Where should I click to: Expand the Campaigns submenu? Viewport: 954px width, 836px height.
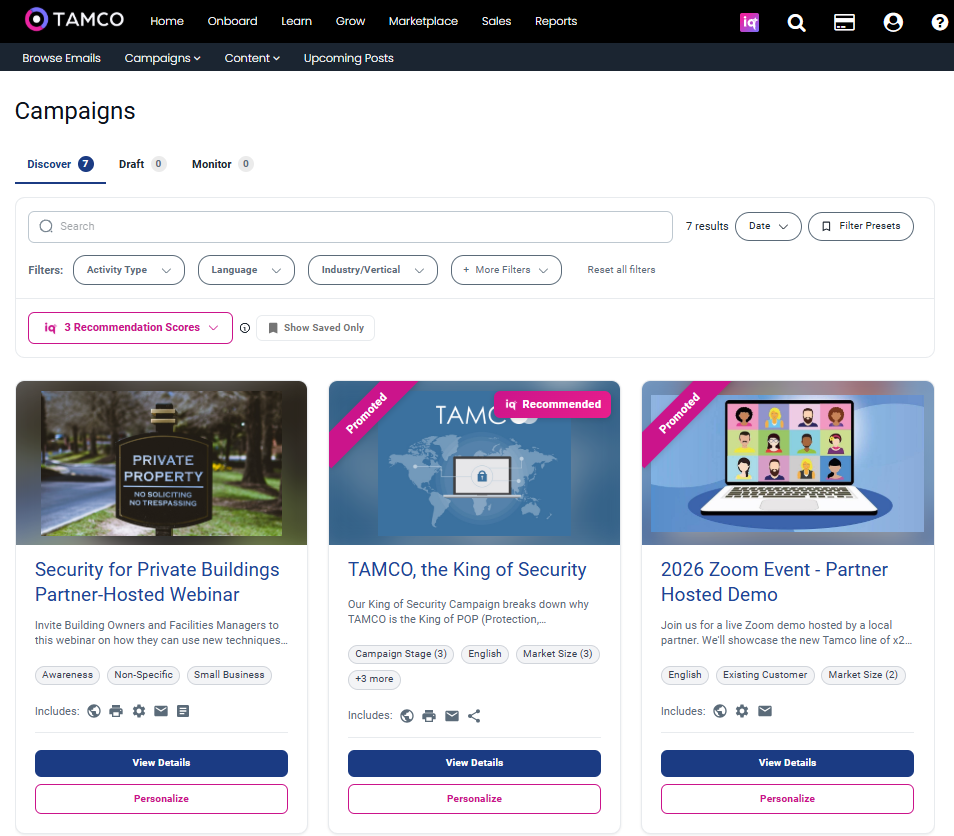pyautogui.click(x=162, y=58)
